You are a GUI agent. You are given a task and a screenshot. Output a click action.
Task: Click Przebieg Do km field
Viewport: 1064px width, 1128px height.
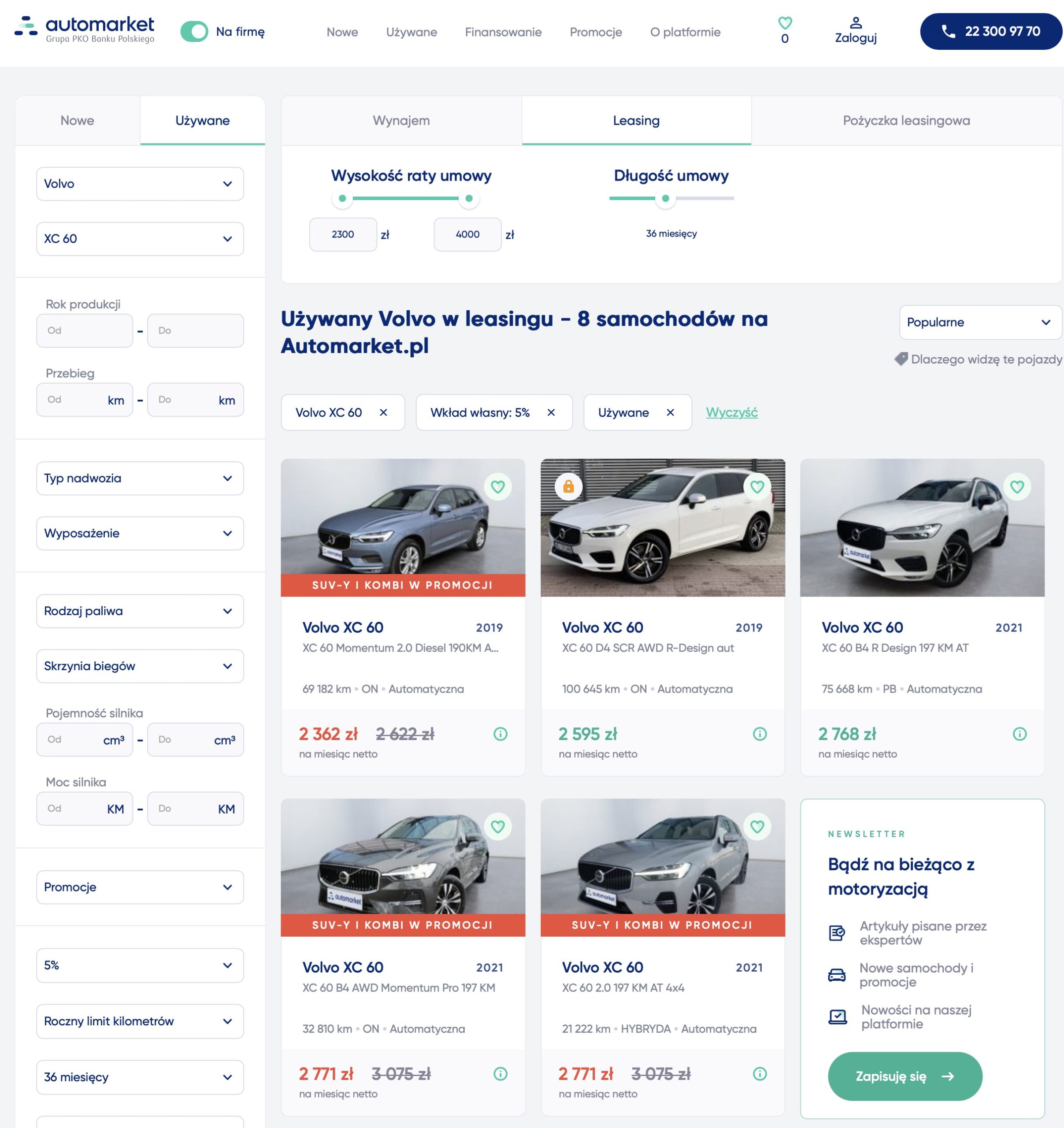coord(196,400)
